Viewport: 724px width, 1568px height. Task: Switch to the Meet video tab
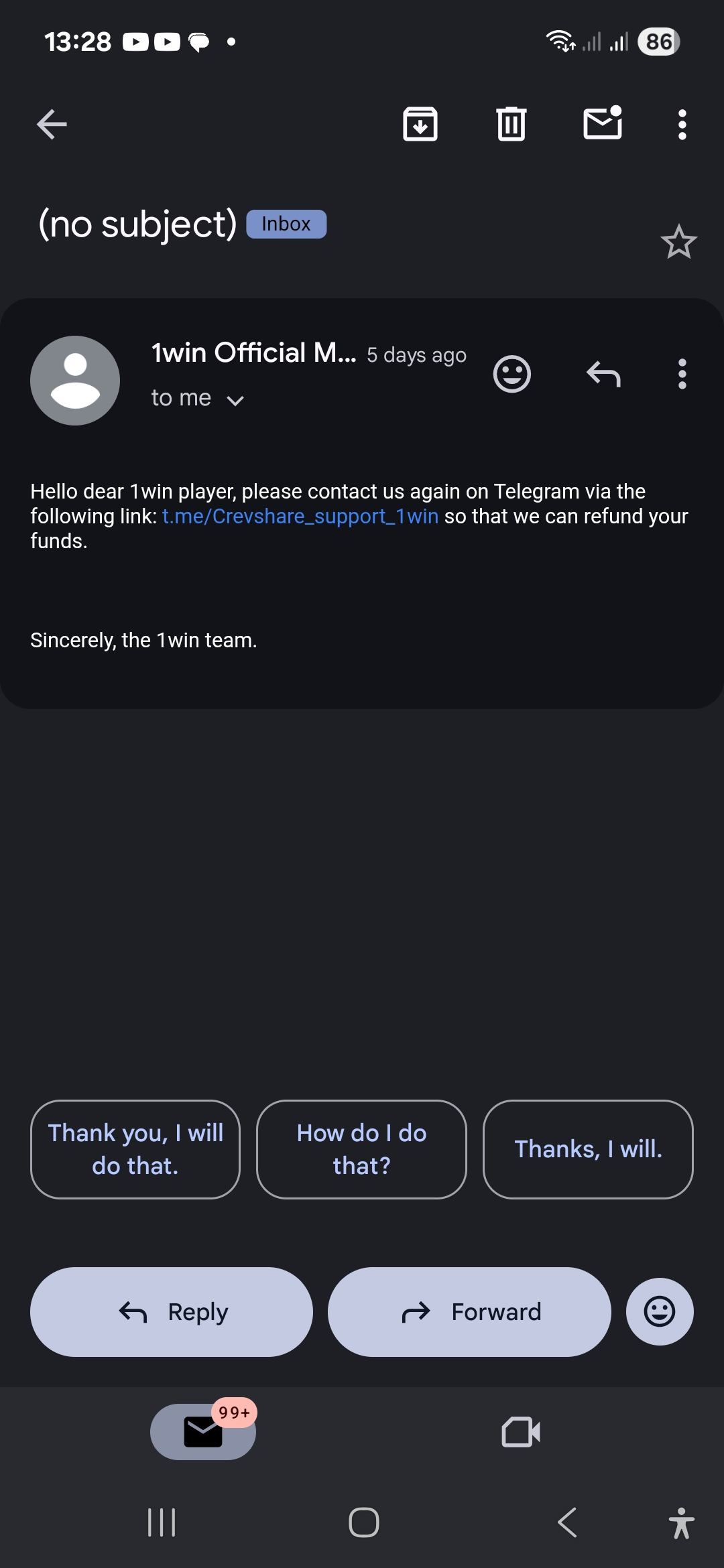click(521, 1432)
